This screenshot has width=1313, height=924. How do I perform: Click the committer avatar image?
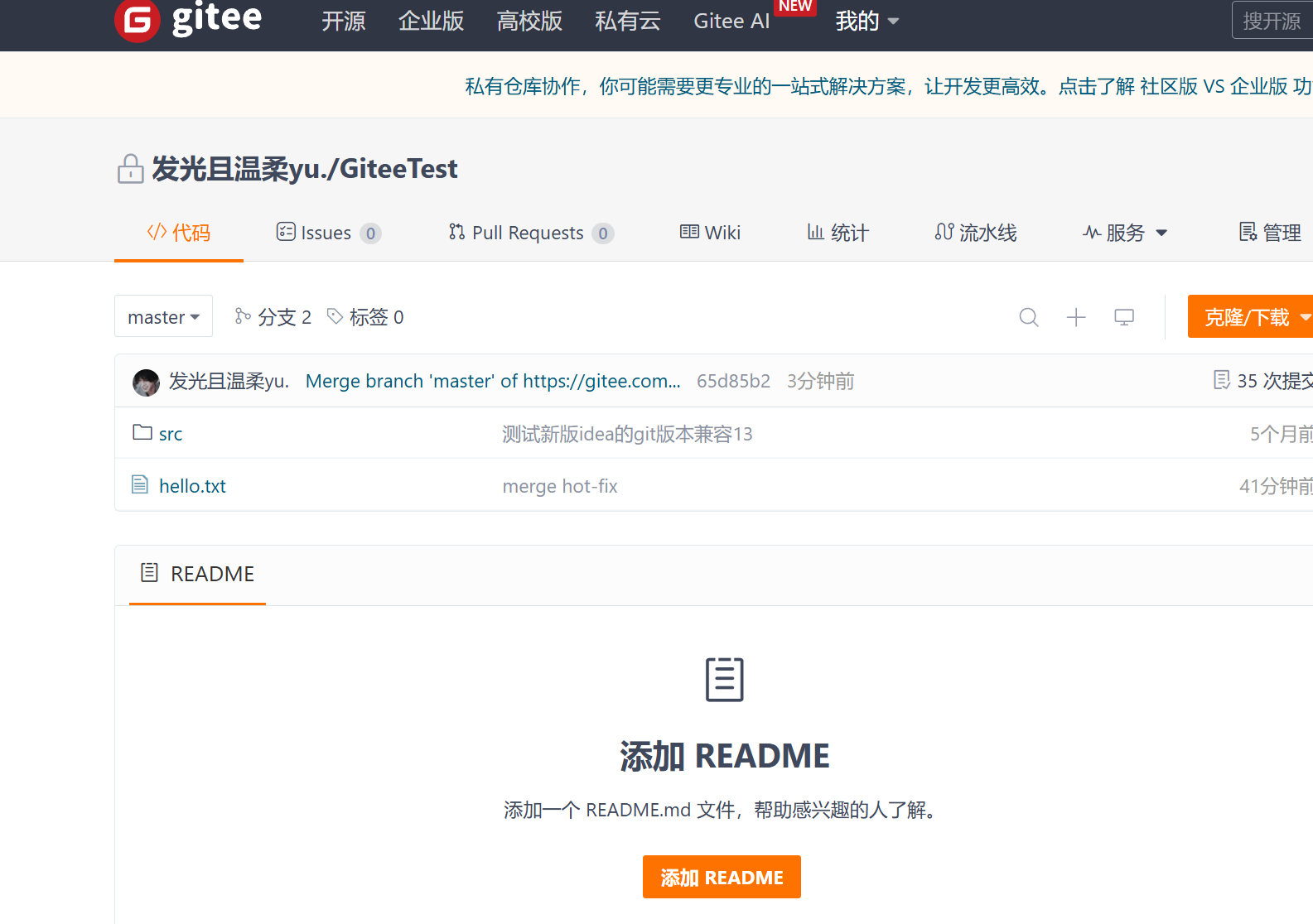point(147,383)
